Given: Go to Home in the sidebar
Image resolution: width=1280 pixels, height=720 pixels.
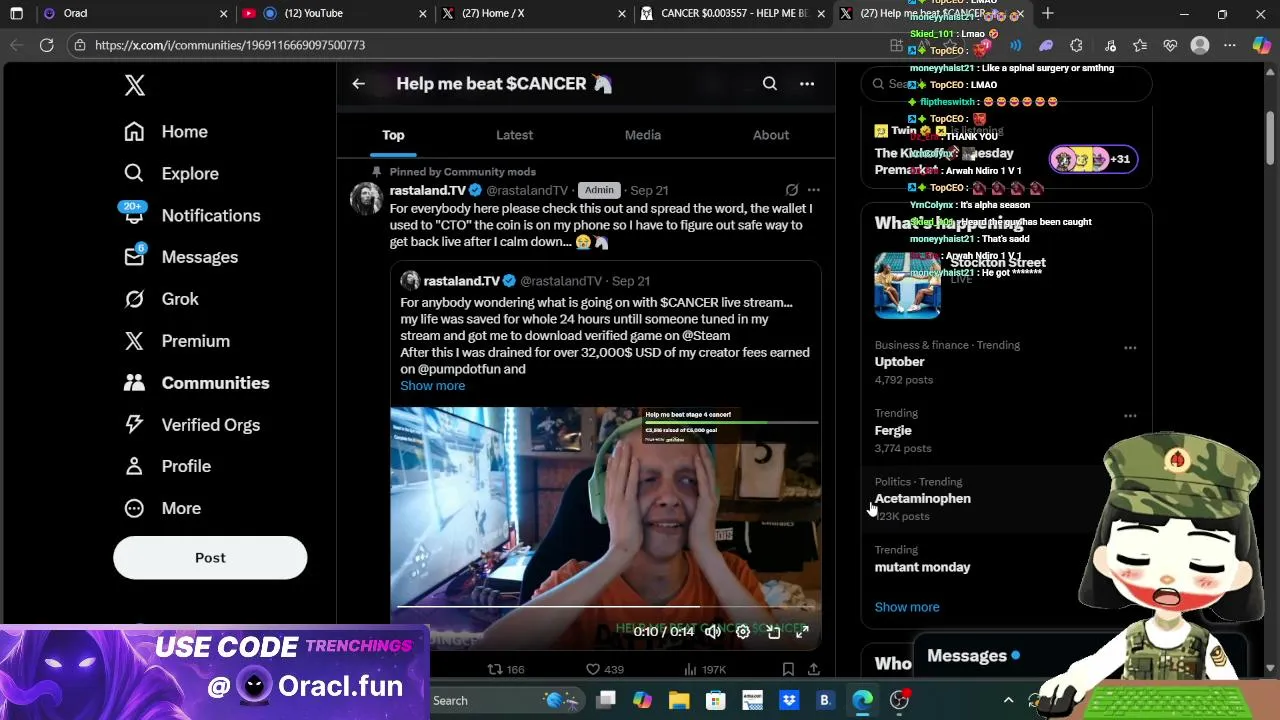Looking at the screenshot, I should click(166, 132).
